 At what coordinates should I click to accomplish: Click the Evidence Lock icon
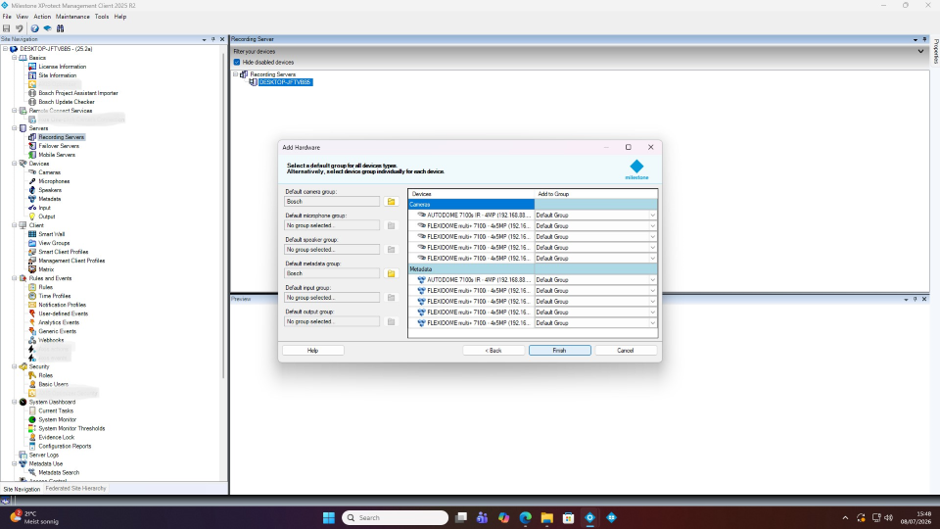32,437
